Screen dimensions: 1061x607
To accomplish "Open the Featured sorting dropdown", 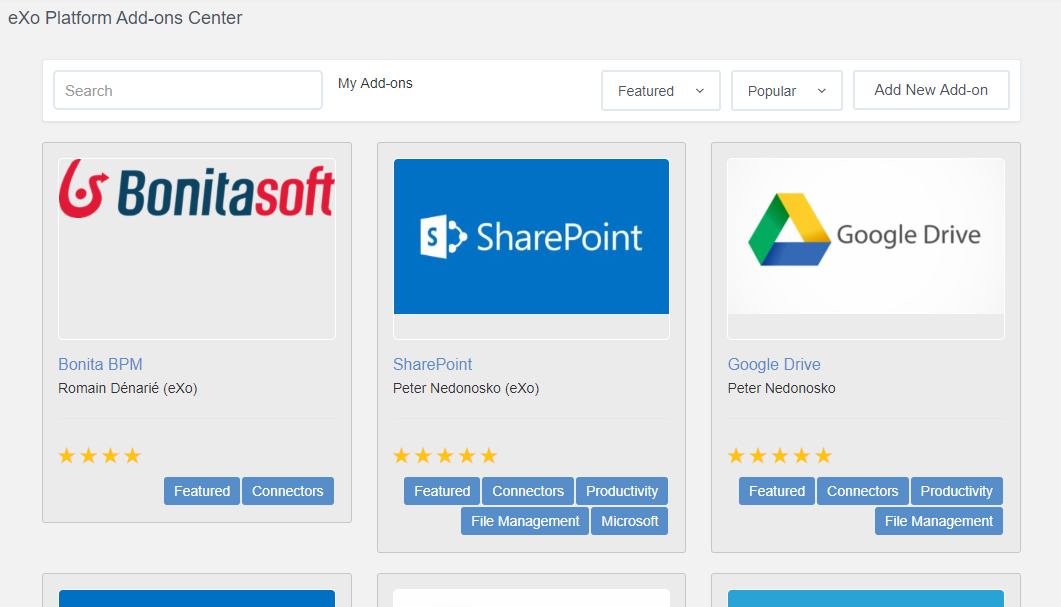I will 660,90.
